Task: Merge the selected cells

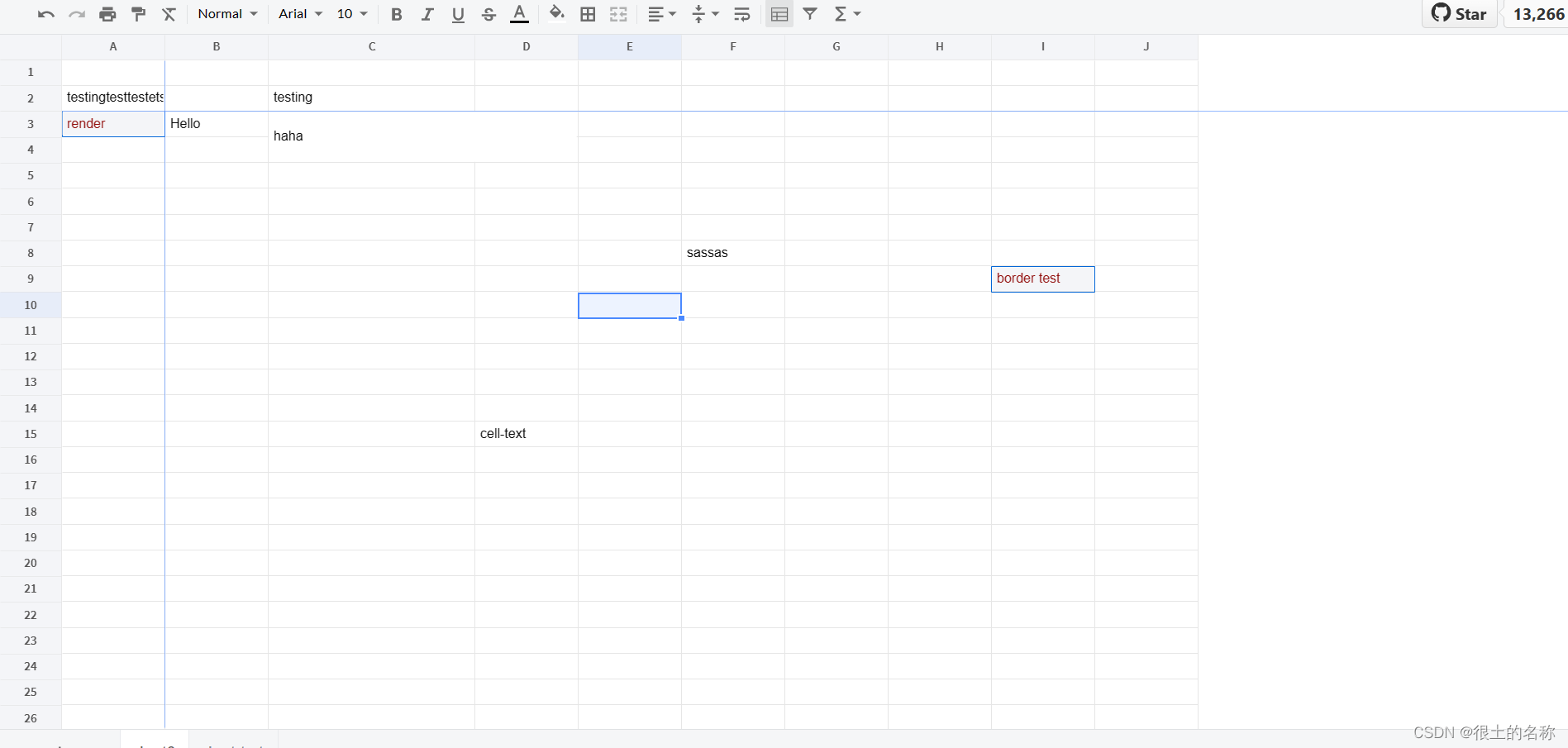Action: 618,14
